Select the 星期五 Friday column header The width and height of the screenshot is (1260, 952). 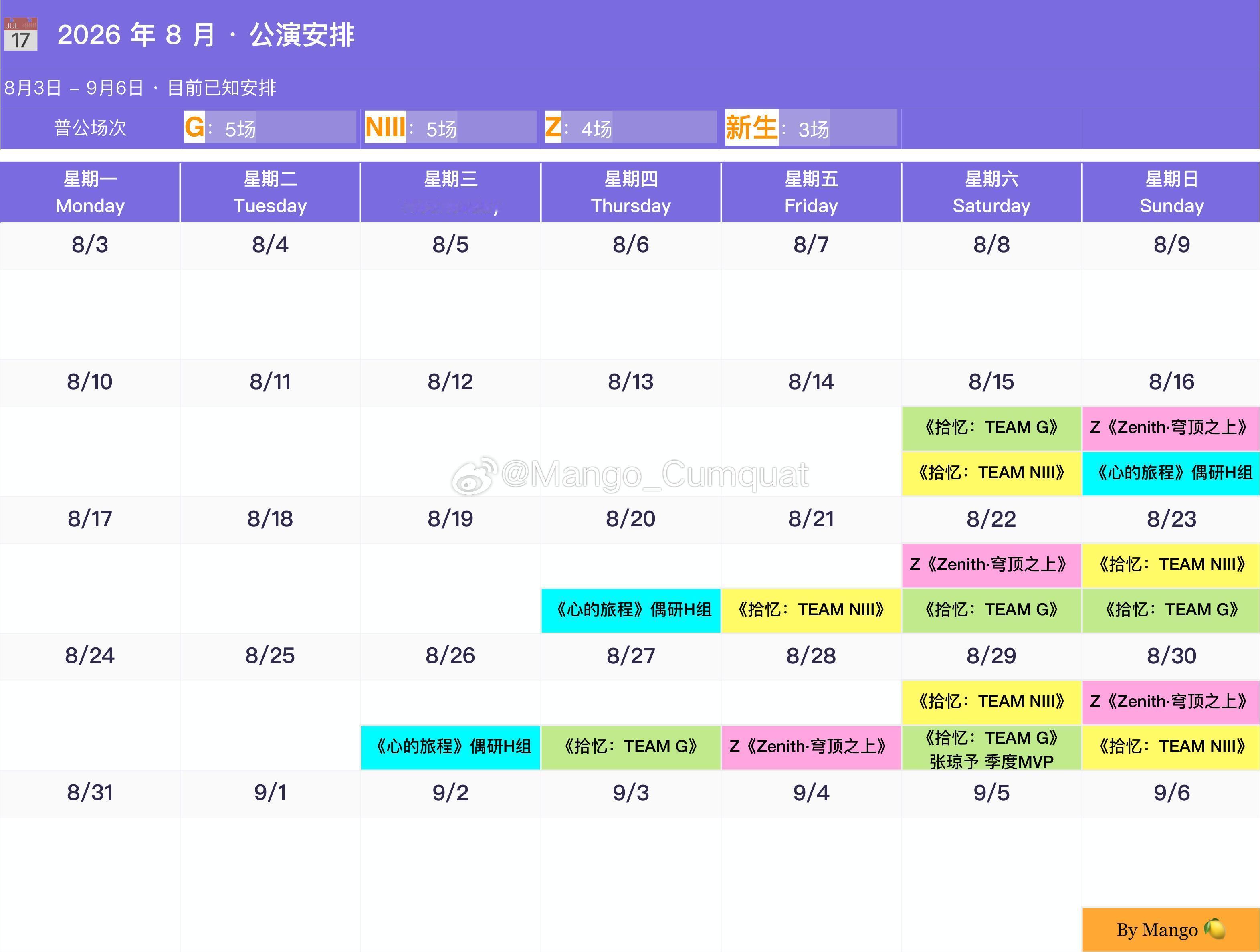[811, 192]
